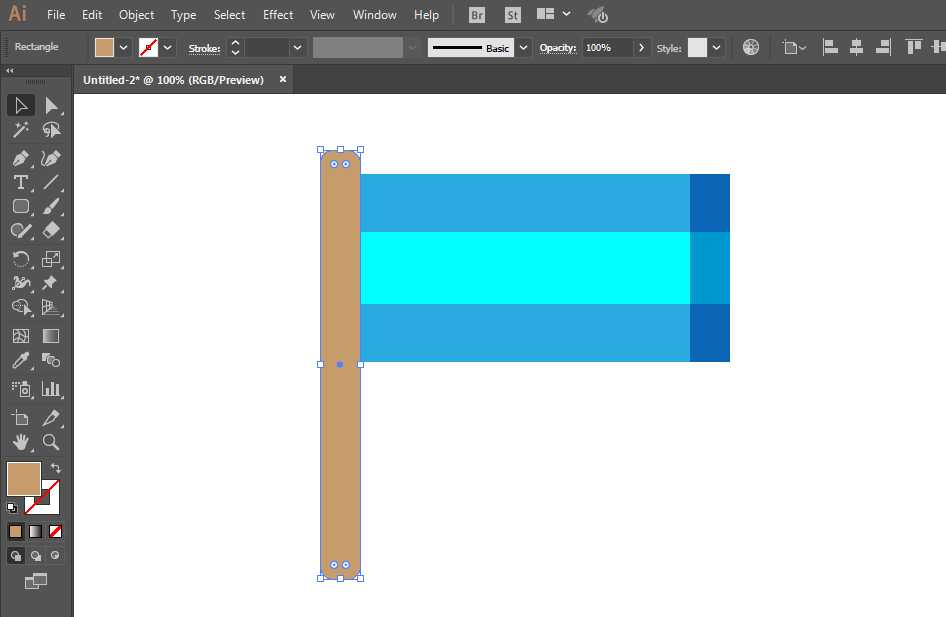Click the Opacity label link

[557, 48]
